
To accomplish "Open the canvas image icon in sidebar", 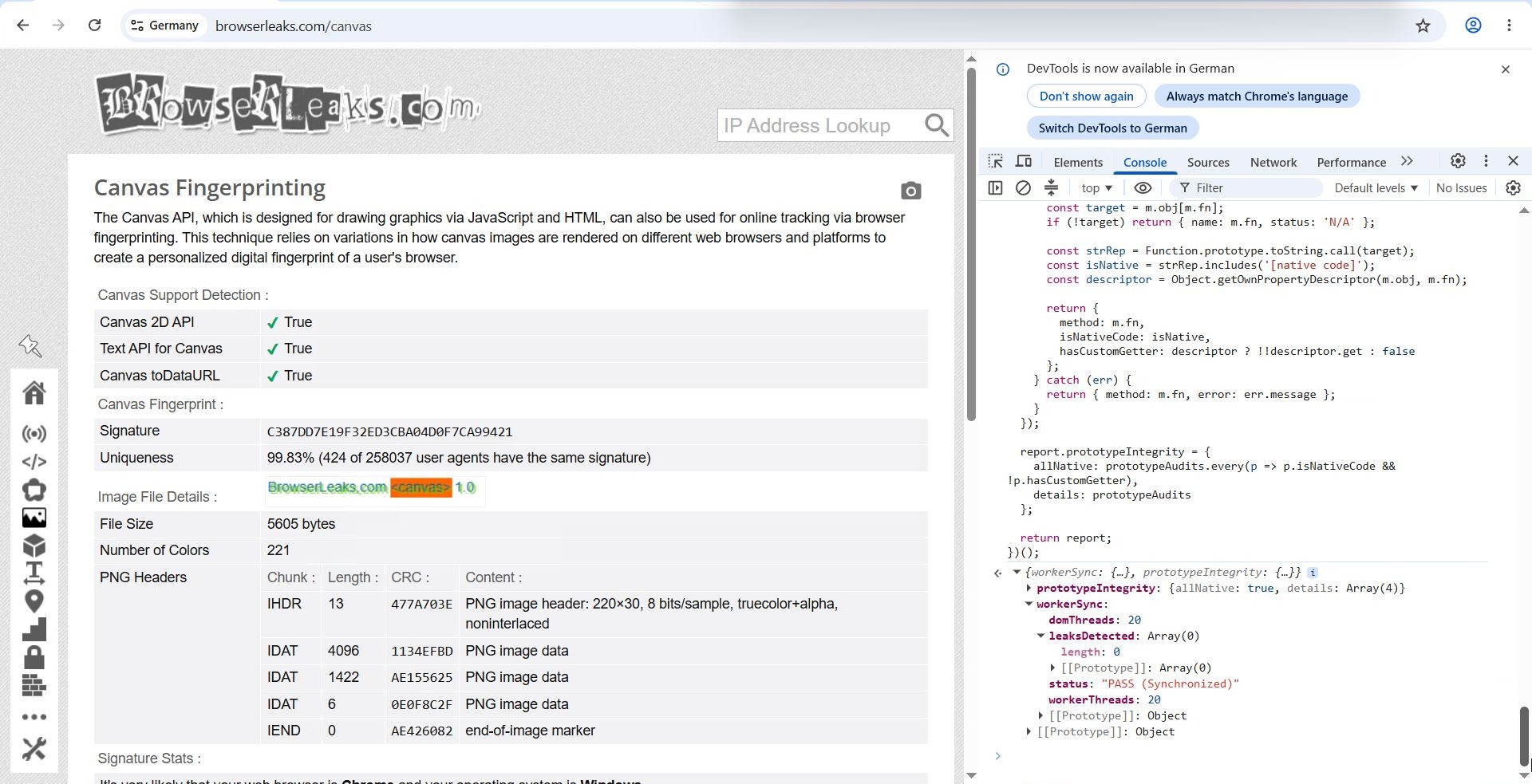I will (x=34, y=518).
